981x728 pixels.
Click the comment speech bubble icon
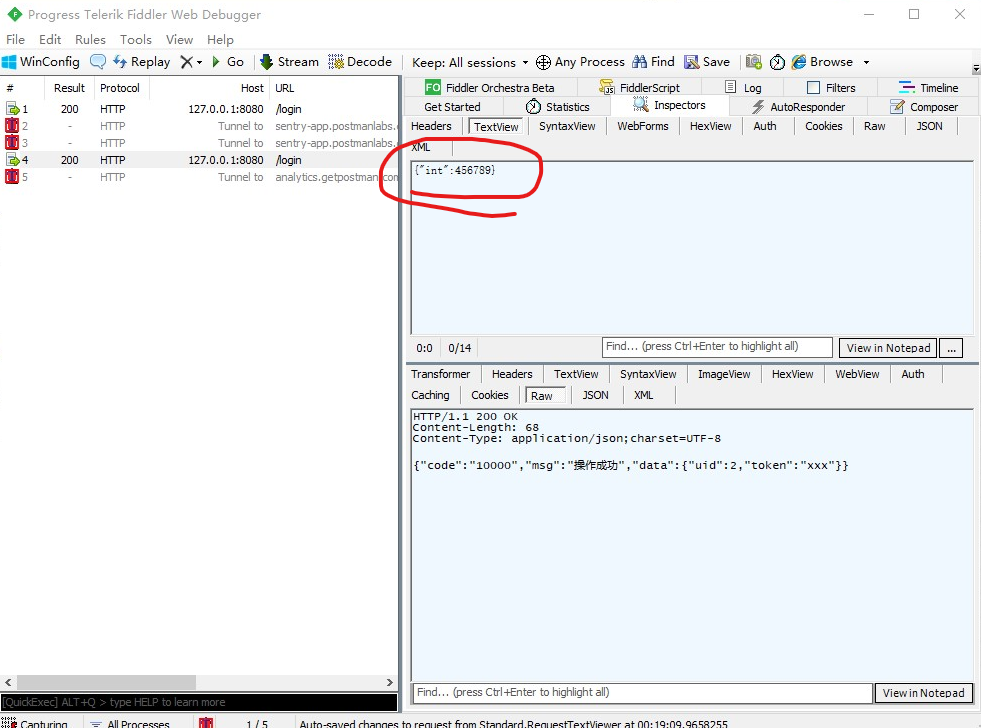[98, 62]
